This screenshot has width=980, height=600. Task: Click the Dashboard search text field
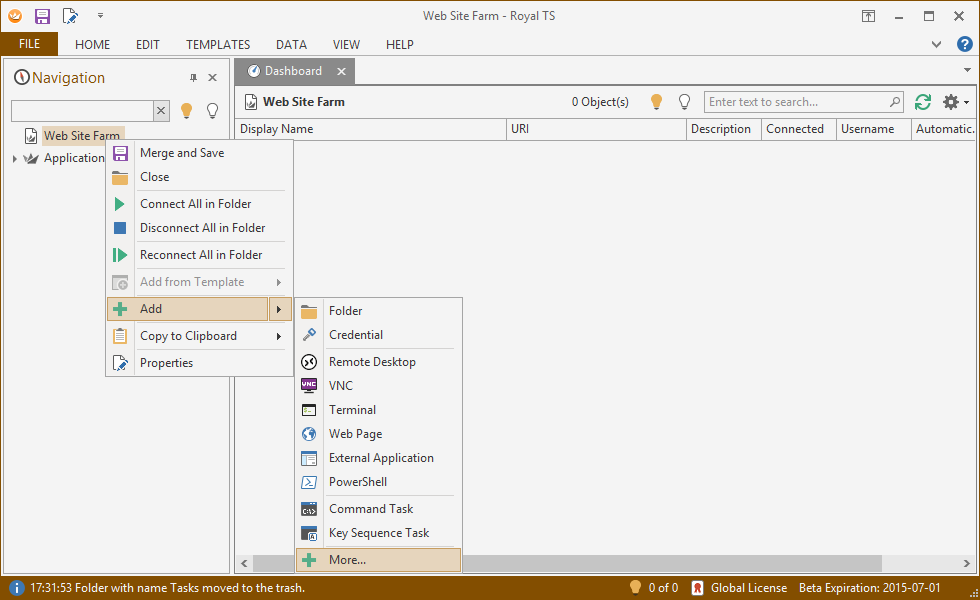coord(796,102)
